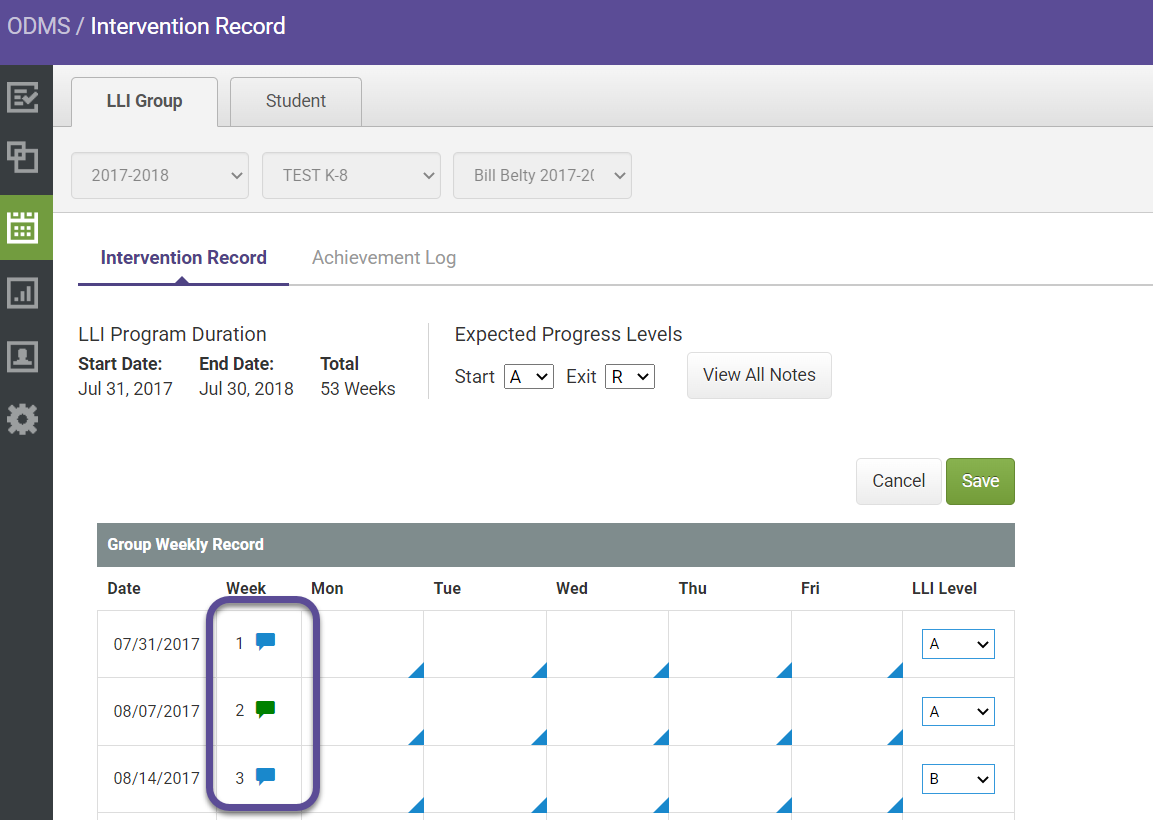Click the Save button
Screen dimensions: 1153x820
[979, 481]
